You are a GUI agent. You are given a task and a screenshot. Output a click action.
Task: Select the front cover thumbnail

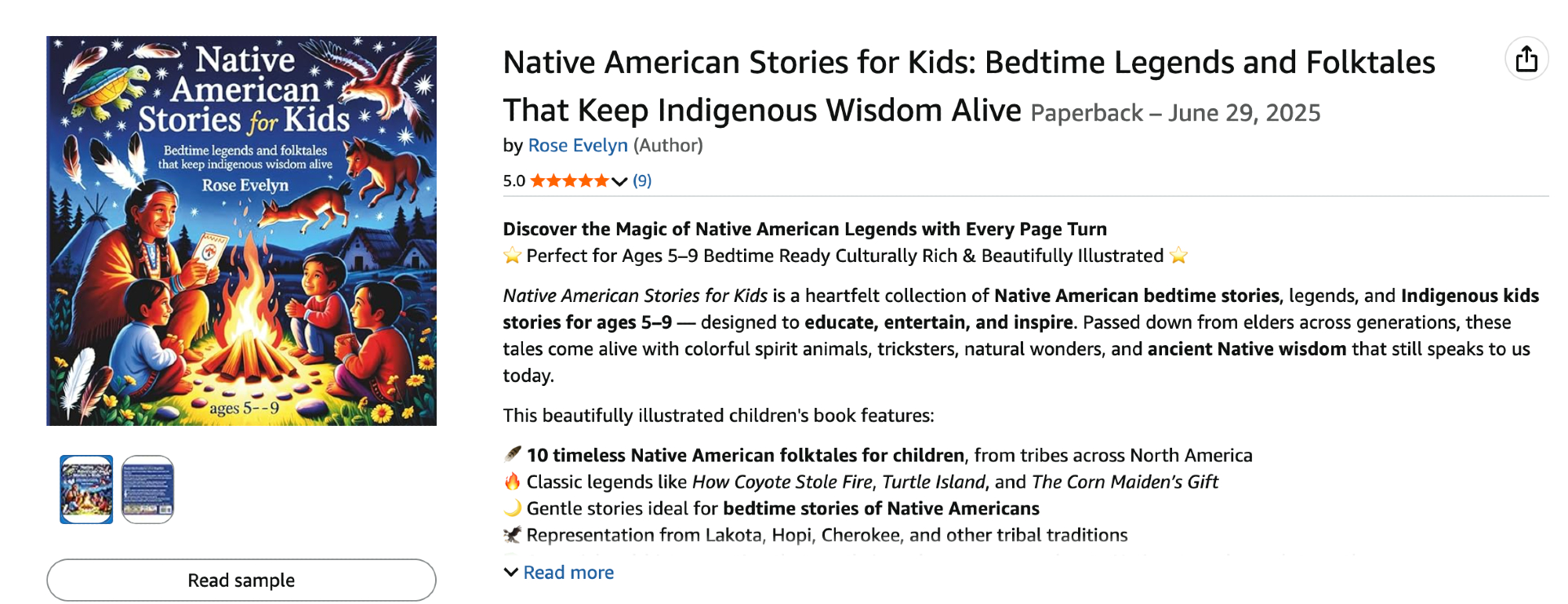coord(86,489)
